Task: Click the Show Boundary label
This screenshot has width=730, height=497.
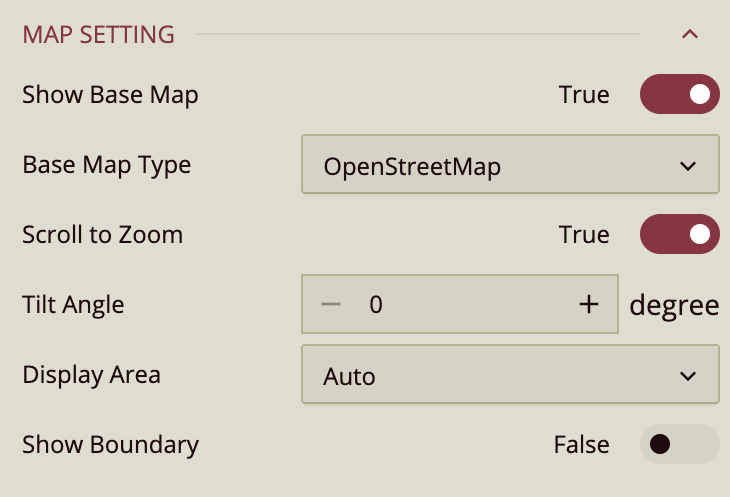Action: 110,445
